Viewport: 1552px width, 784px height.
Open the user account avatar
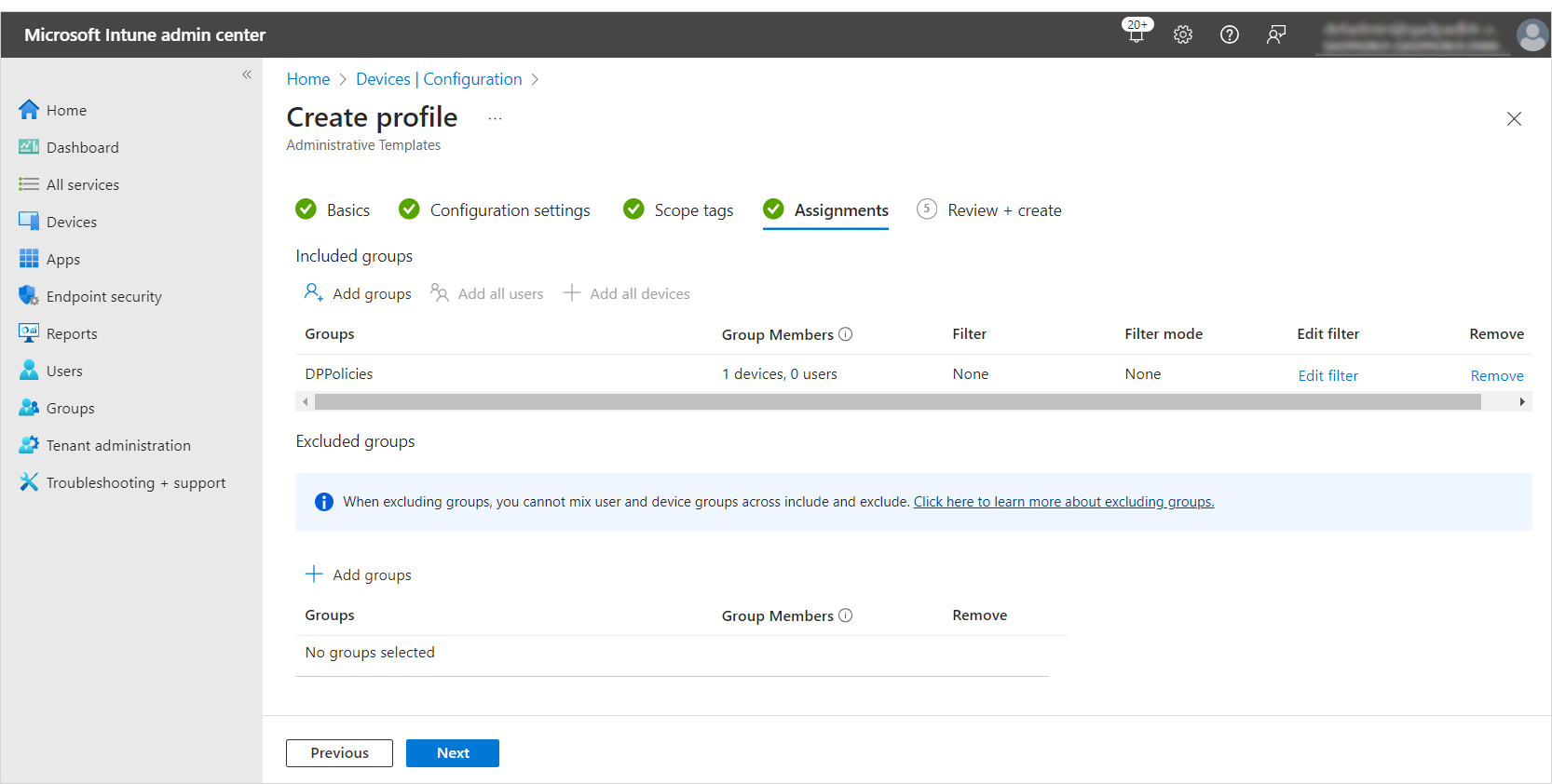point(1532,35)
